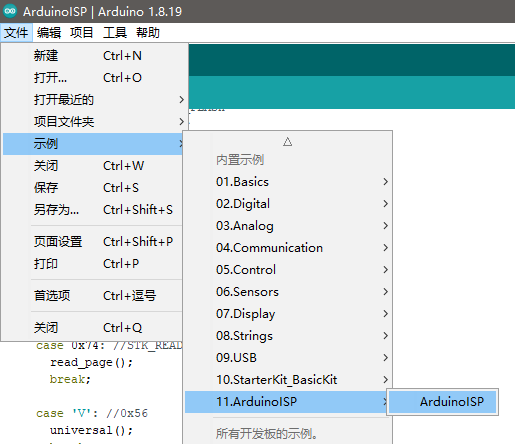Expand 03.Analog examples
The image size is (515, 444).
288,226
